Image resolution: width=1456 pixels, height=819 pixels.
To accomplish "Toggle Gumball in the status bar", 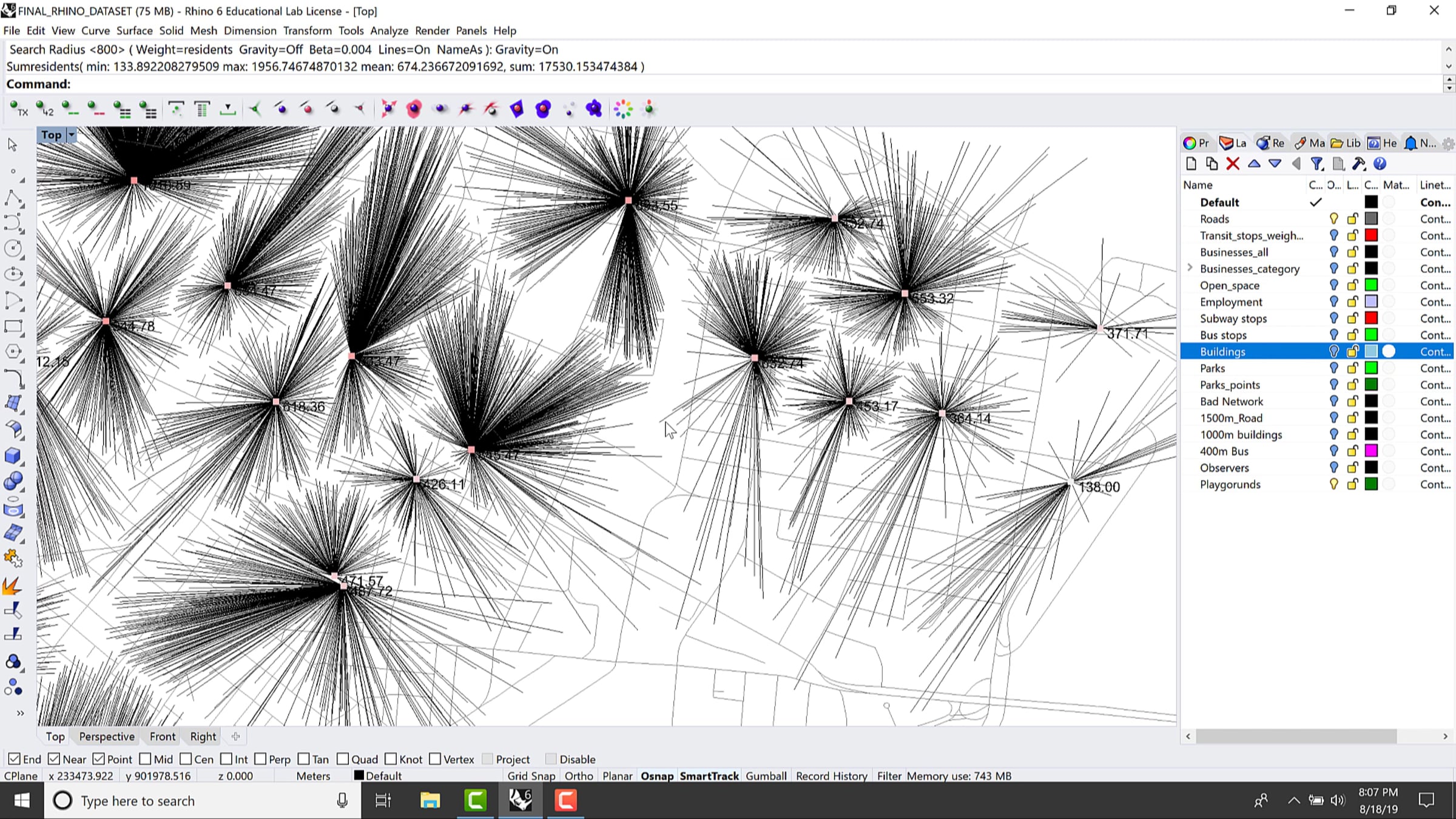I will pyautogui.click(x=766, y=776).
